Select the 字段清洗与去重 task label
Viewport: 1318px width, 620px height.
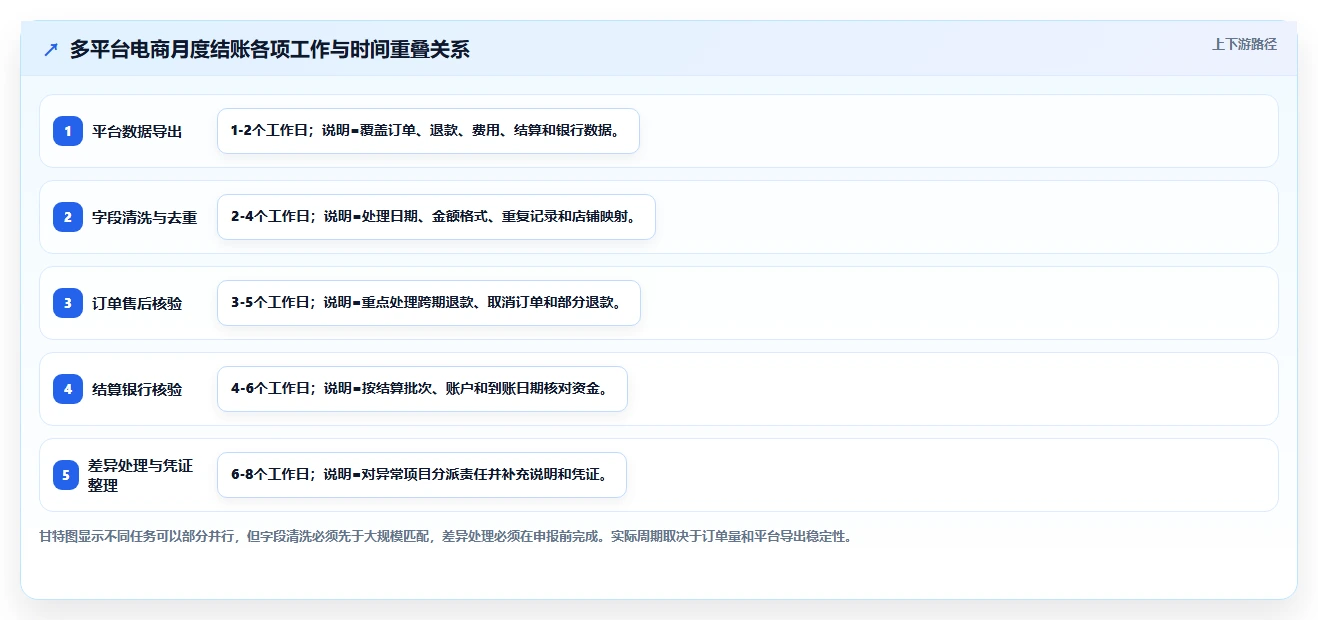[x=145, y=217]
